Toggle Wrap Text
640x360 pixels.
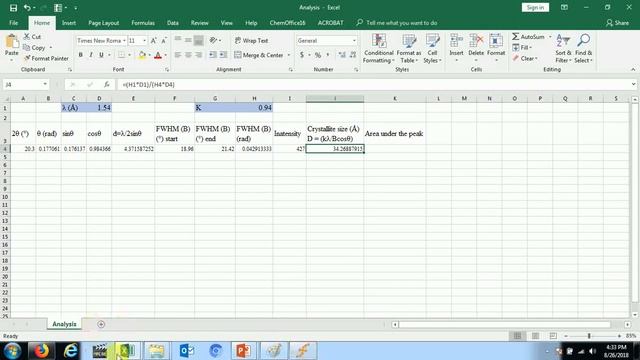(251, 40)
